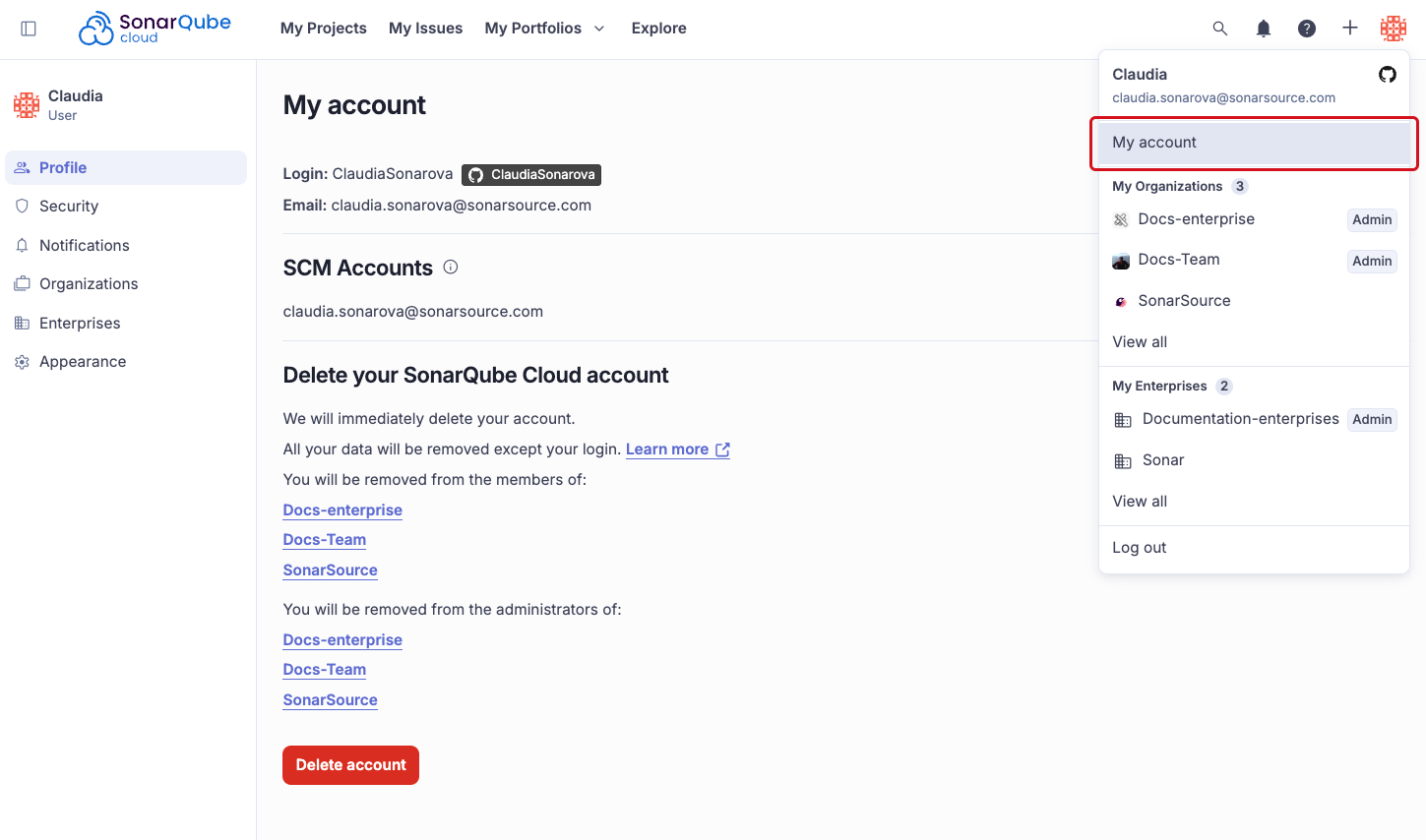
Task: Open Enterprises in the sidebar
Action: (126, 324)
